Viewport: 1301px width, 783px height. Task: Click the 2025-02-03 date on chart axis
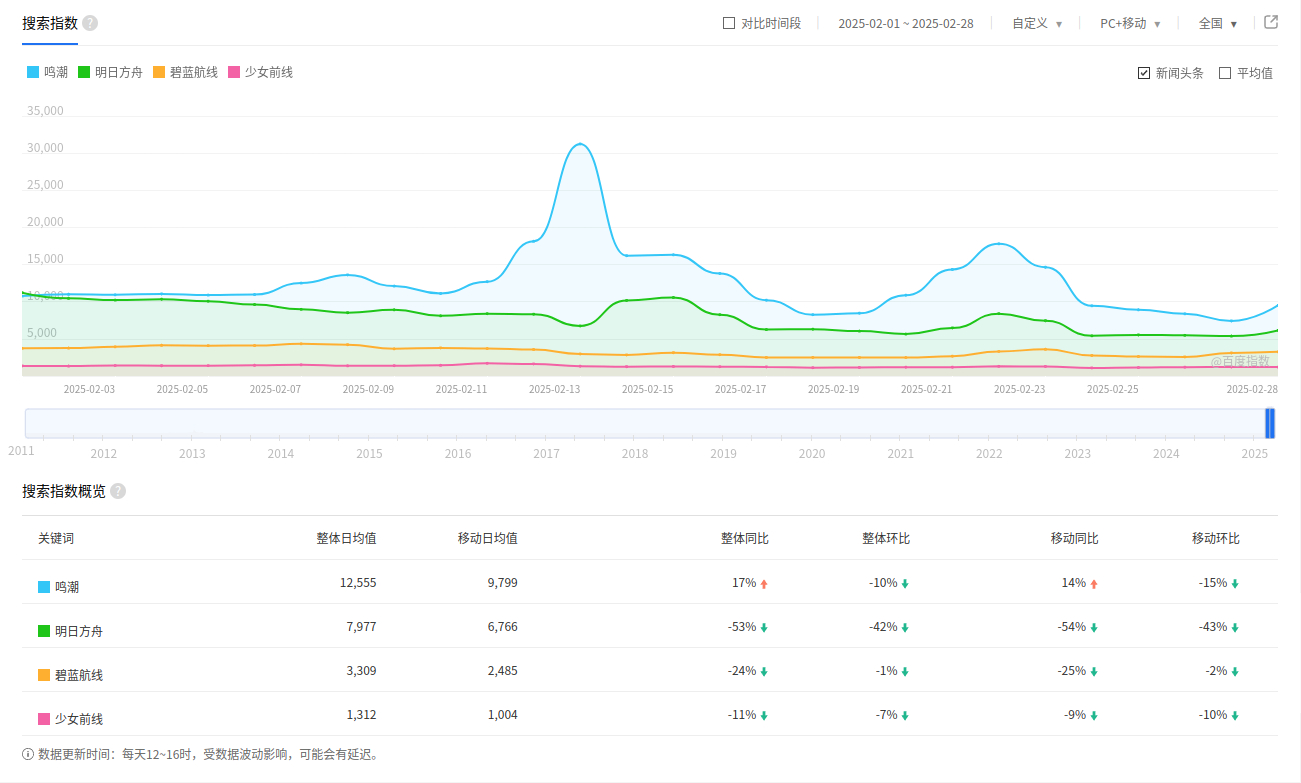tap(89, 389)
